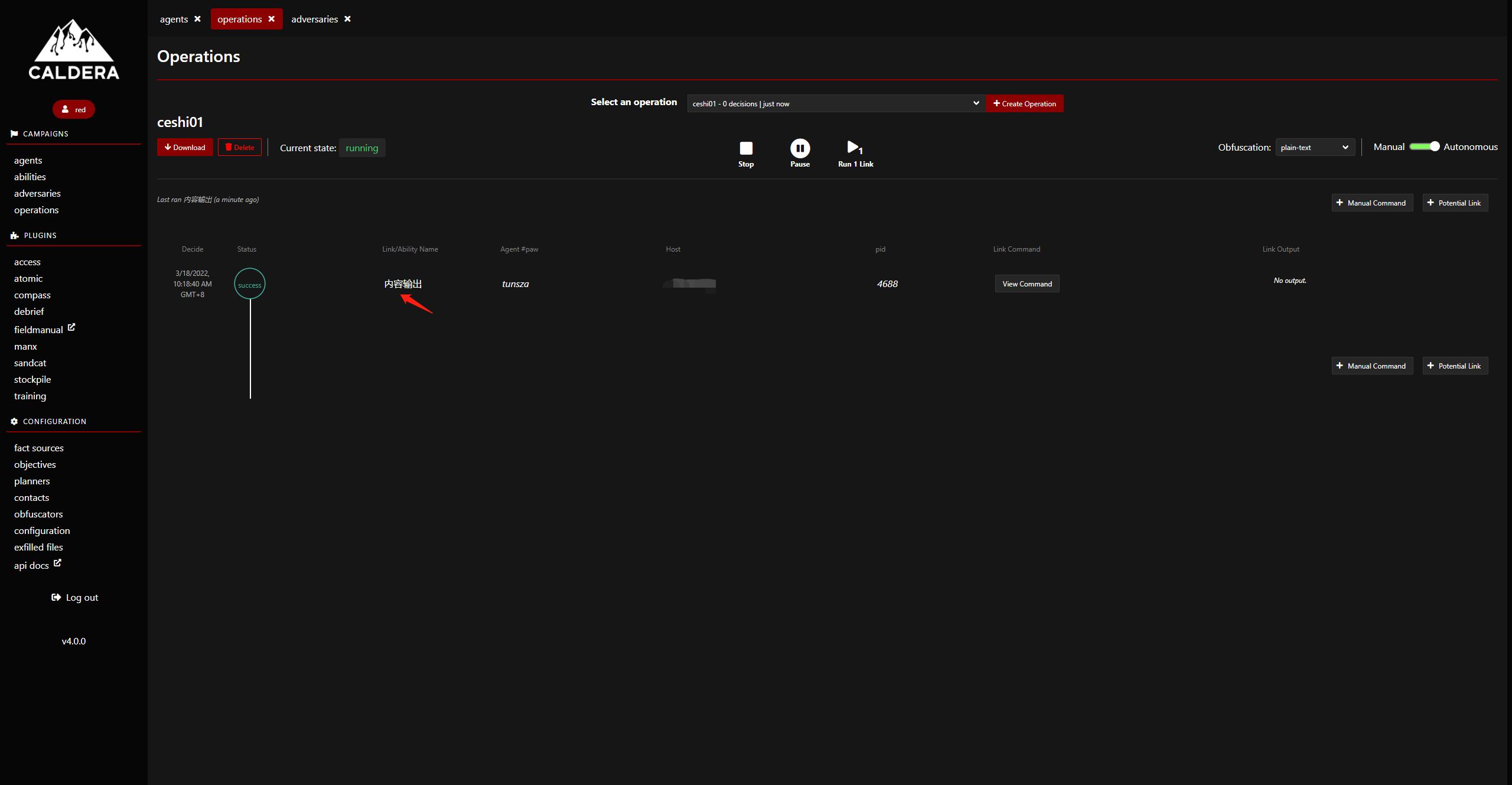Download the operation report
This screenshot has width=1512, height=785.
[x=185, y=147]
